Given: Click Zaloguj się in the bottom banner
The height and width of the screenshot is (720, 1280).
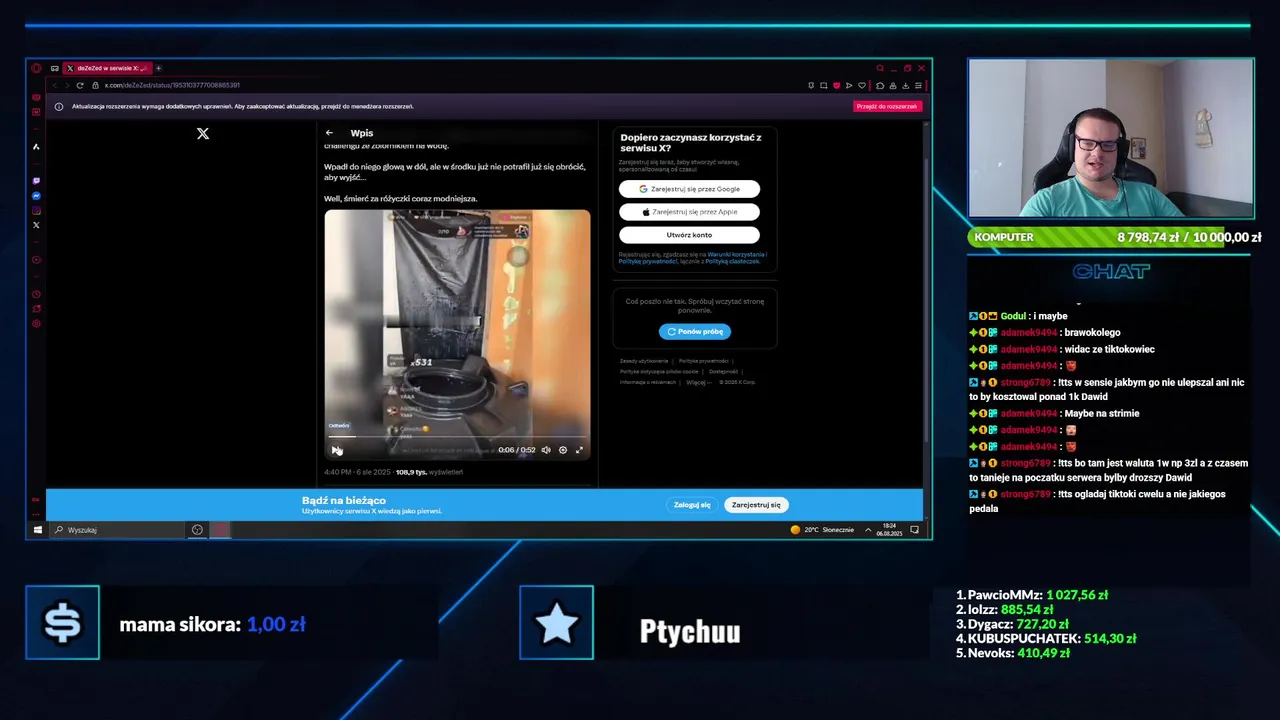Looking at the screenshot, I should click(x=692, y=505).
